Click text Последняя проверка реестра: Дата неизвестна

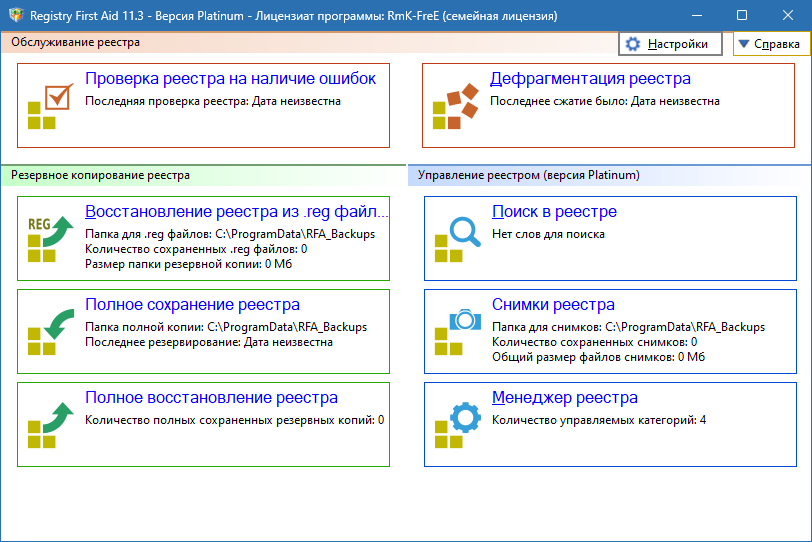[213, 101]
